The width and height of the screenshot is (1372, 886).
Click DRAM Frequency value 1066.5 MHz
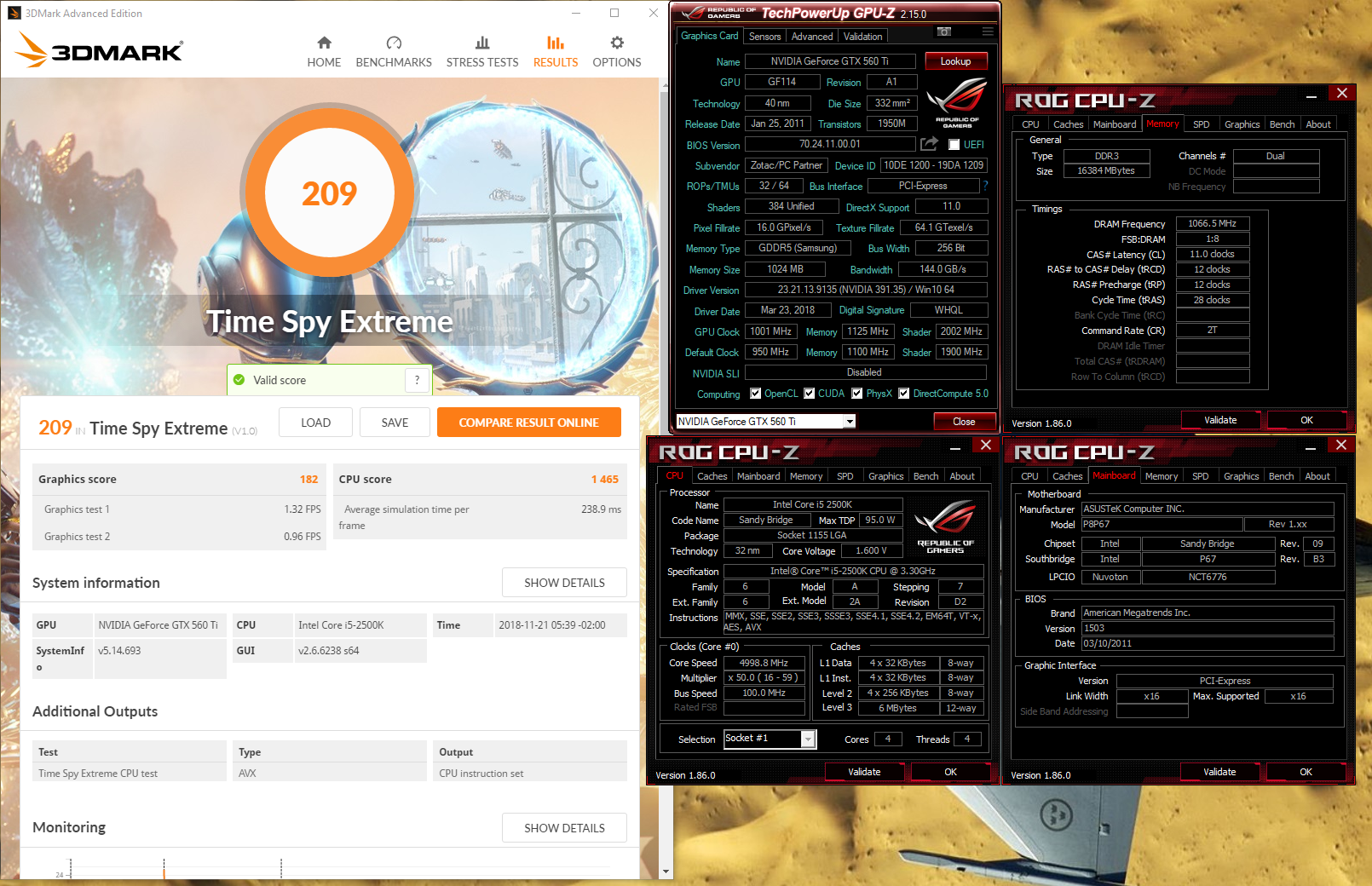[x=1212, y=223]
